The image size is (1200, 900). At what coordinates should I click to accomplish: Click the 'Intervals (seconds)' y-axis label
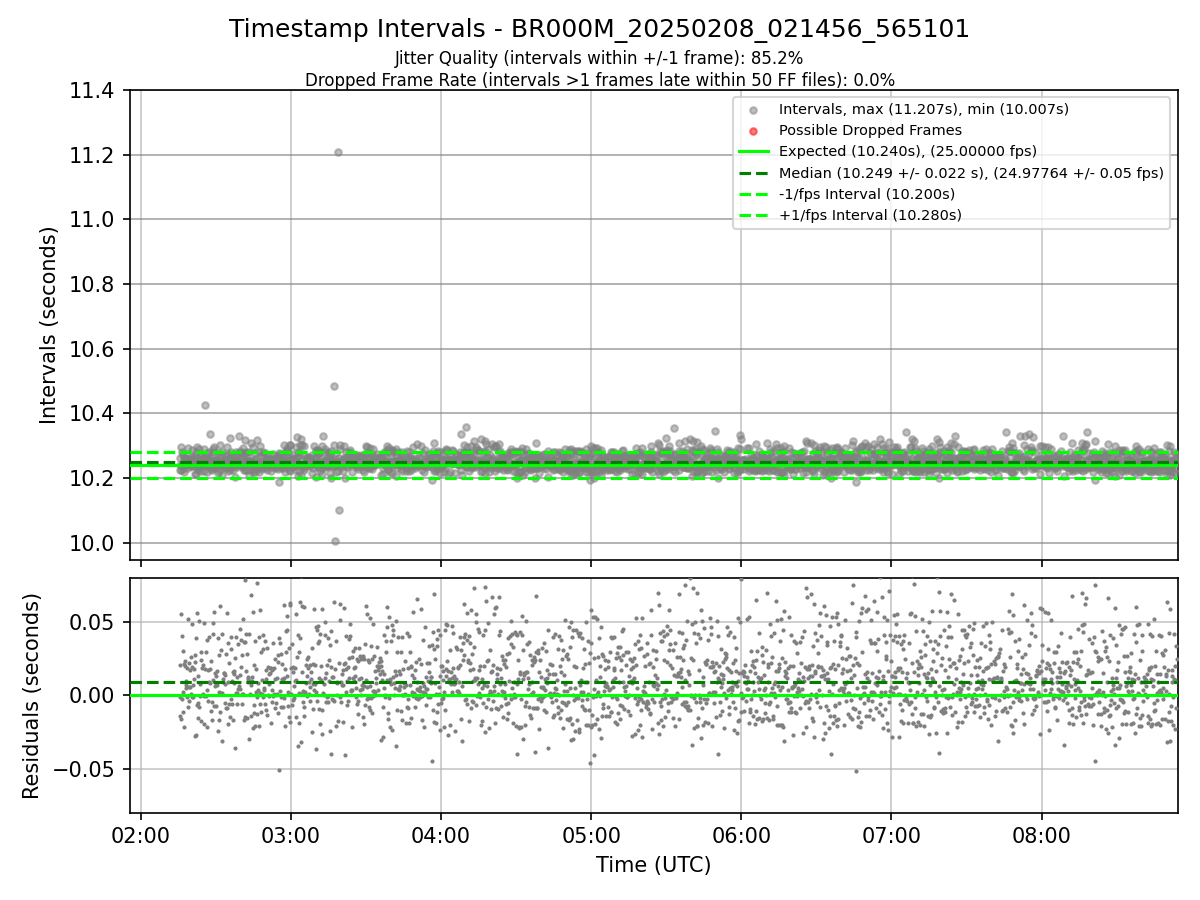[x=49, y=325]
